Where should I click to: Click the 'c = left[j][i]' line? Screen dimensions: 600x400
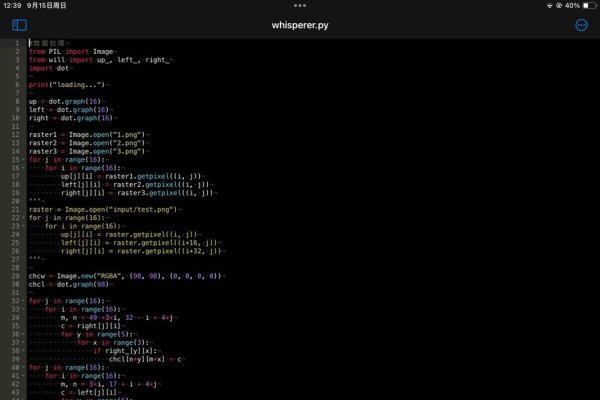click(91, 393)
